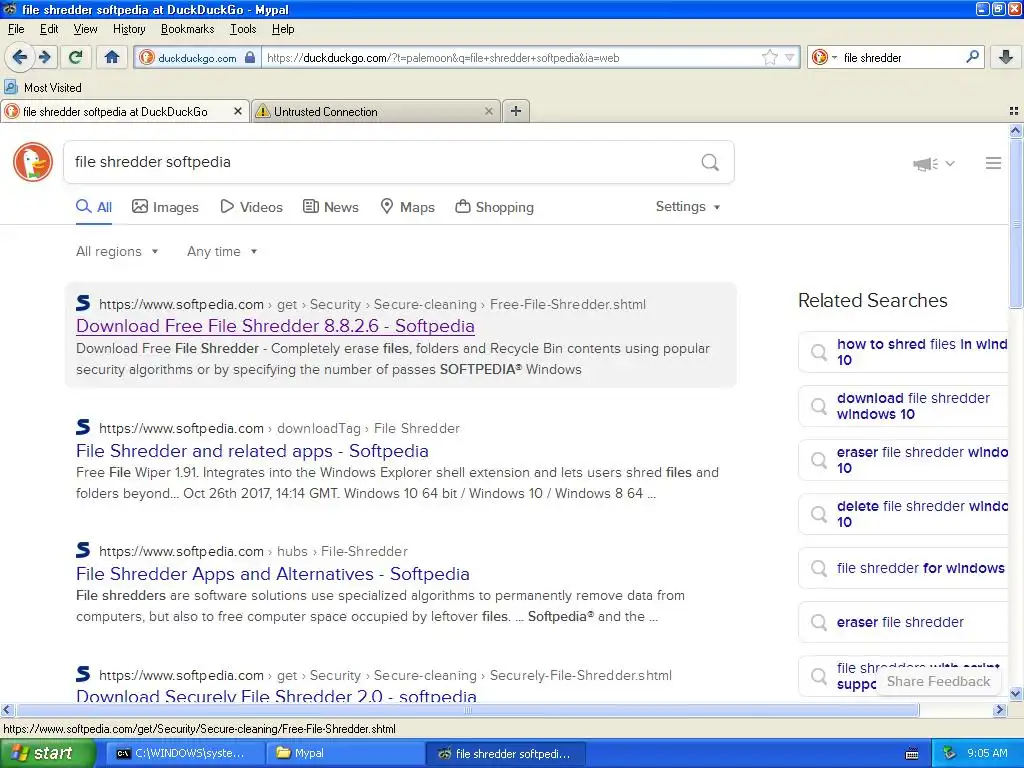The height and width of the screenshot is (768, 1024).
Task: Open the Downloads arrow button
Action: (1006, 57)
